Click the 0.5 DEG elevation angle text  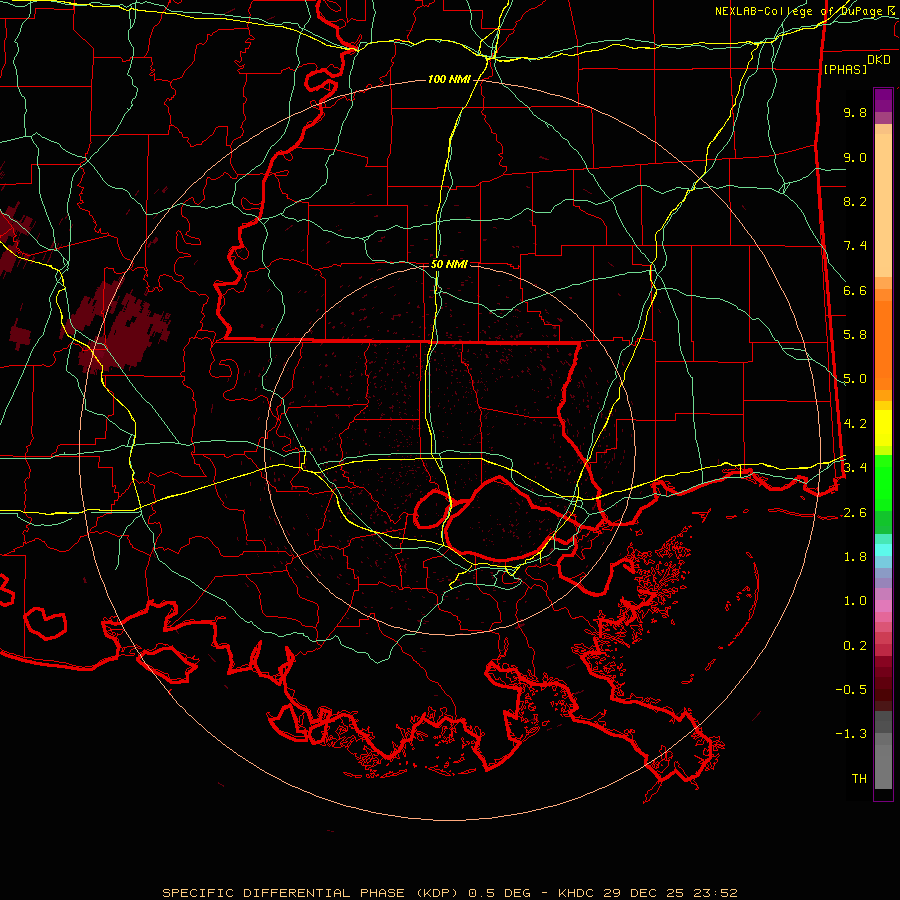(x=499, y=893)
